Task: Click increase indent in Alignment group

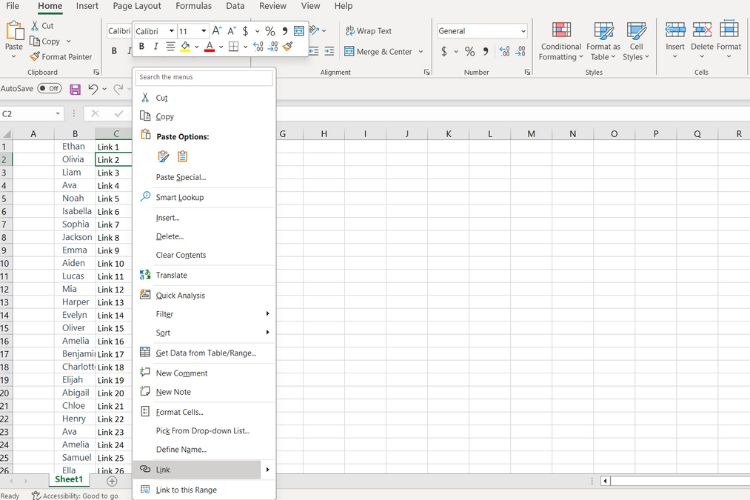Action: [329, 51]
